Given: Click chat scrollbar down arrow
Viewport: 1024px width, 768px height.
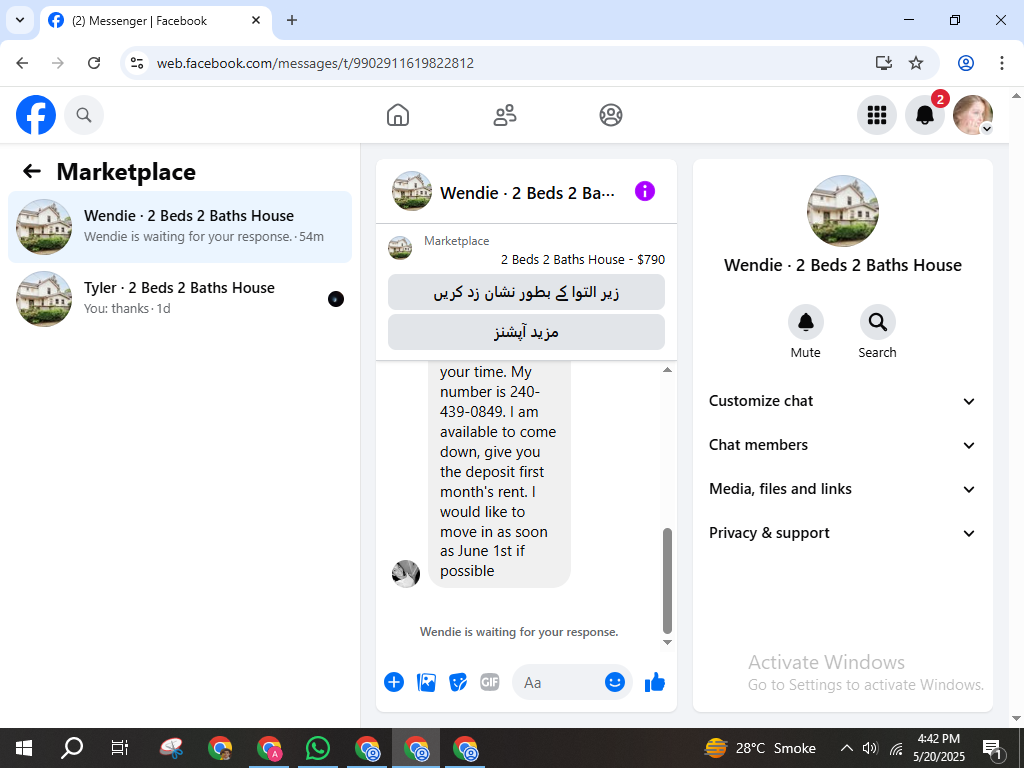Looking at the screenshot, I should (667, 643).
